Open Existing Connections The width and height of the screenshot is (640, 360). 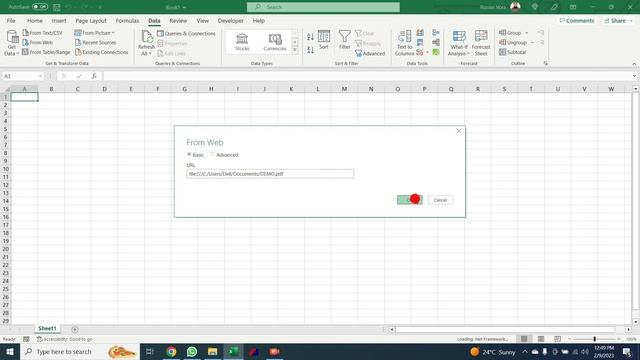point(101,52)
